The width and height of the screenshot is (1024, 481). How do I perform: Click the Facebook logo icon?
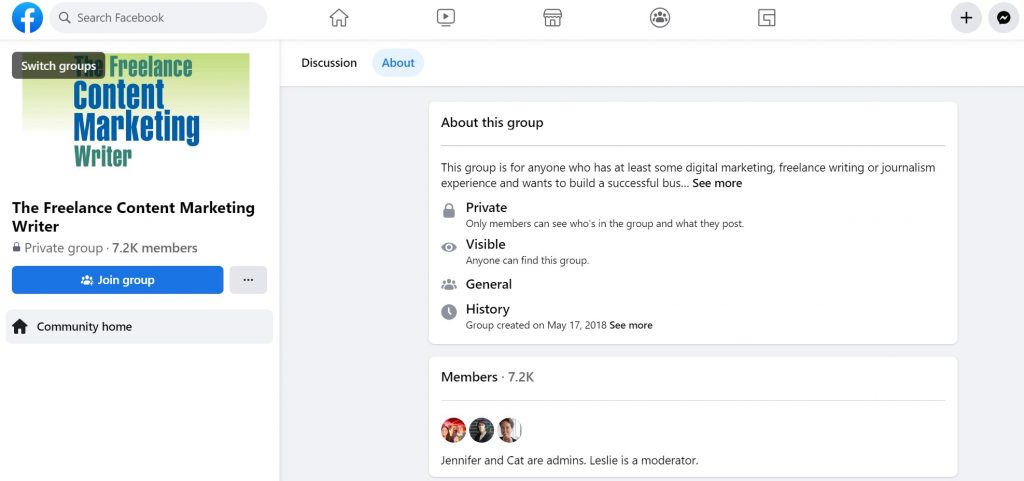27,18
